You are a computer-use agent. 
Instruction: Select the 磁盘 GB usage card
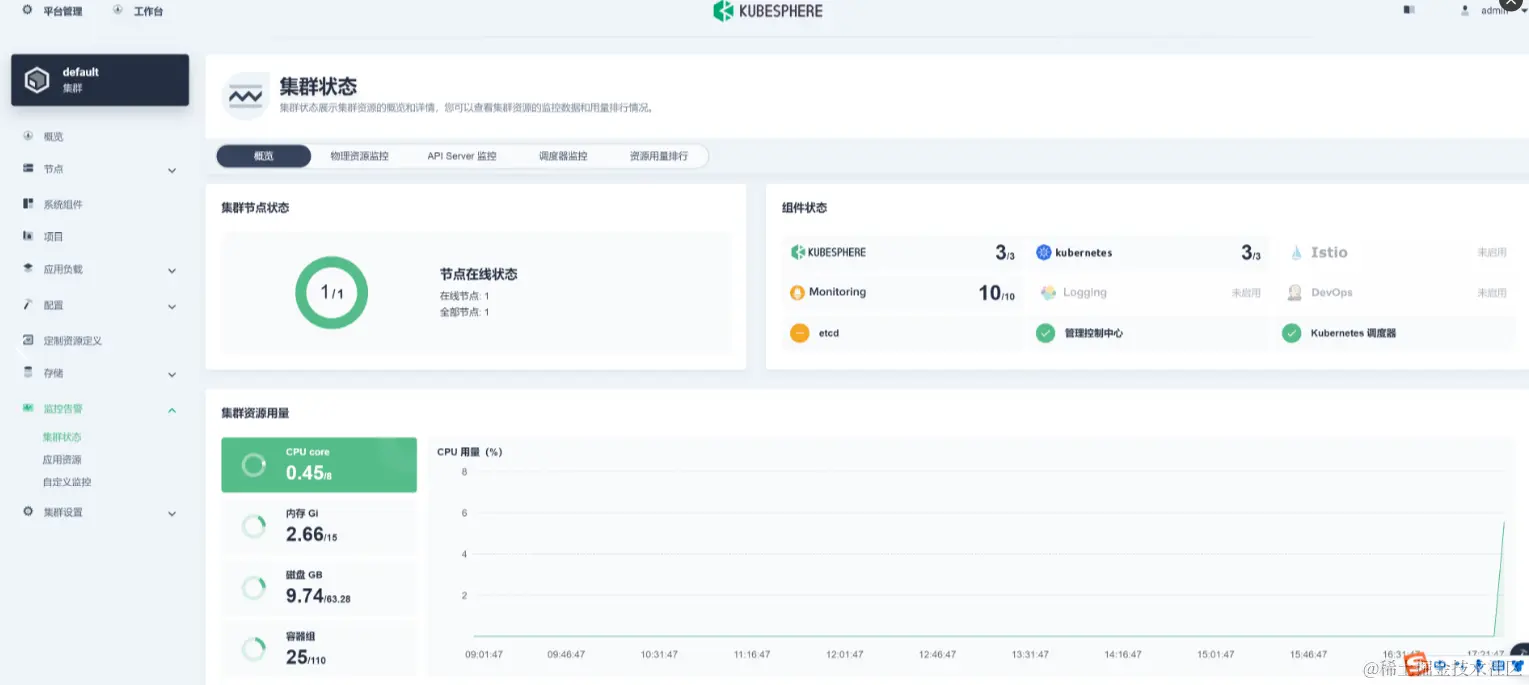[318, 587]
